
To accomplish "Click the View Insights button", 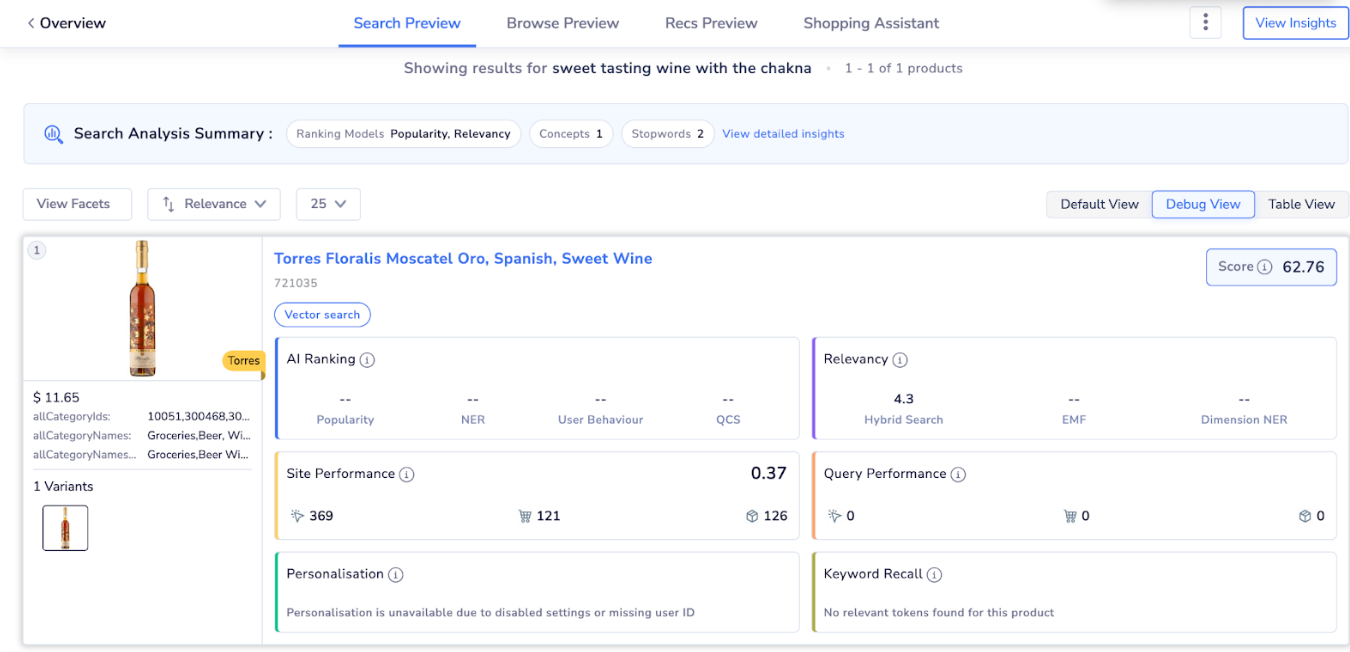I will [1296, 23].
